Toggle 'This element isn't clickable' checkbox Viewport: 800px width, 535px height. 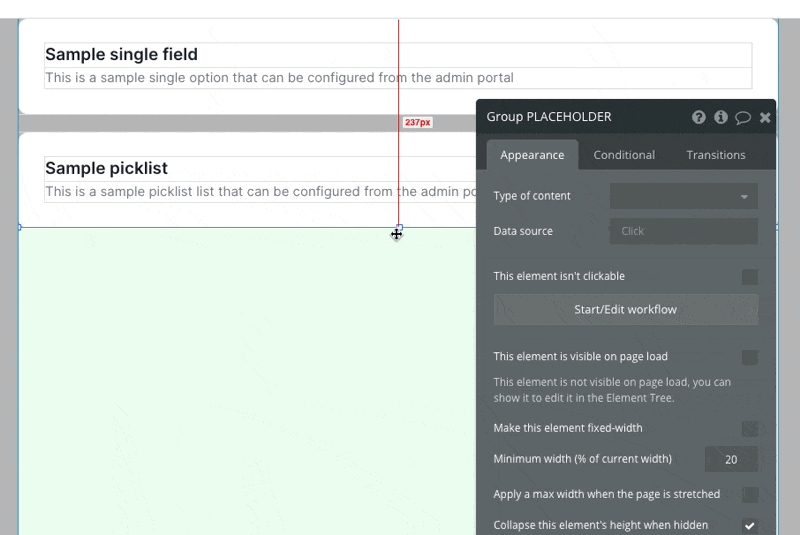(x=749, y=277)
